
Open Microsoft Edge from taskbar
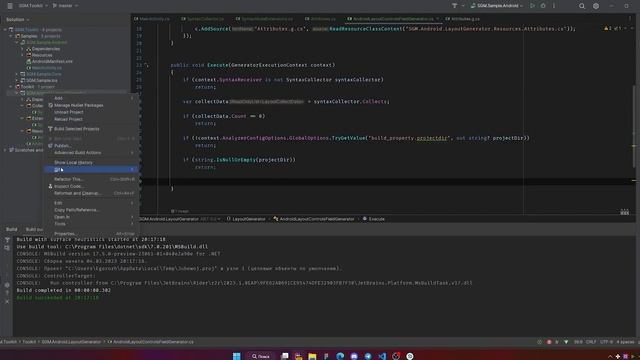[x=340, y=356]
